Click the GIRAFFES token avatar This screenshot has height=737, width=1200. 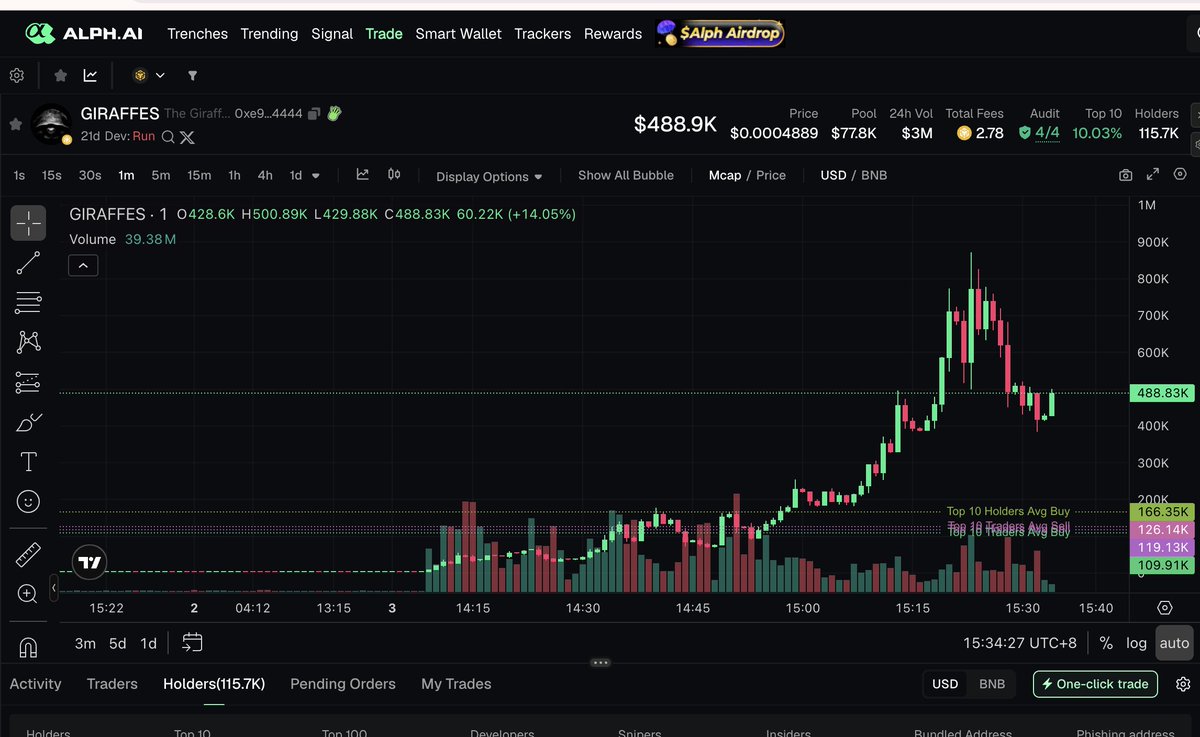coord(51,125)
